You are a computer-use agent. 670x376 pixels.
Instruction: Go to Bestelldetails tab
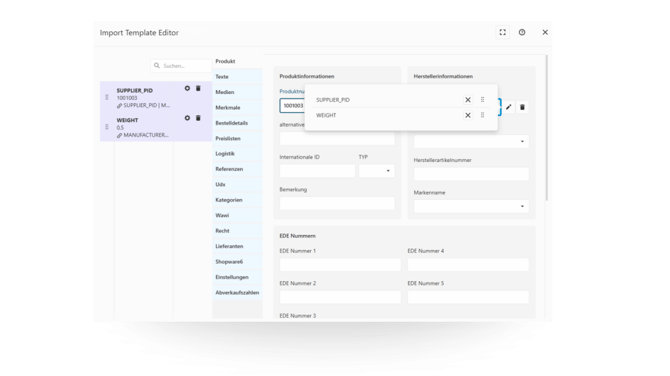pyautogui.click(x=238, y=123)
